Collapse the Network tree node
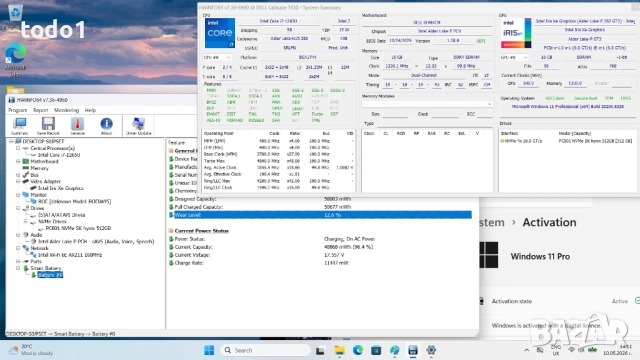640x360 pixels. pyautogui.click(x=18, y=248)
